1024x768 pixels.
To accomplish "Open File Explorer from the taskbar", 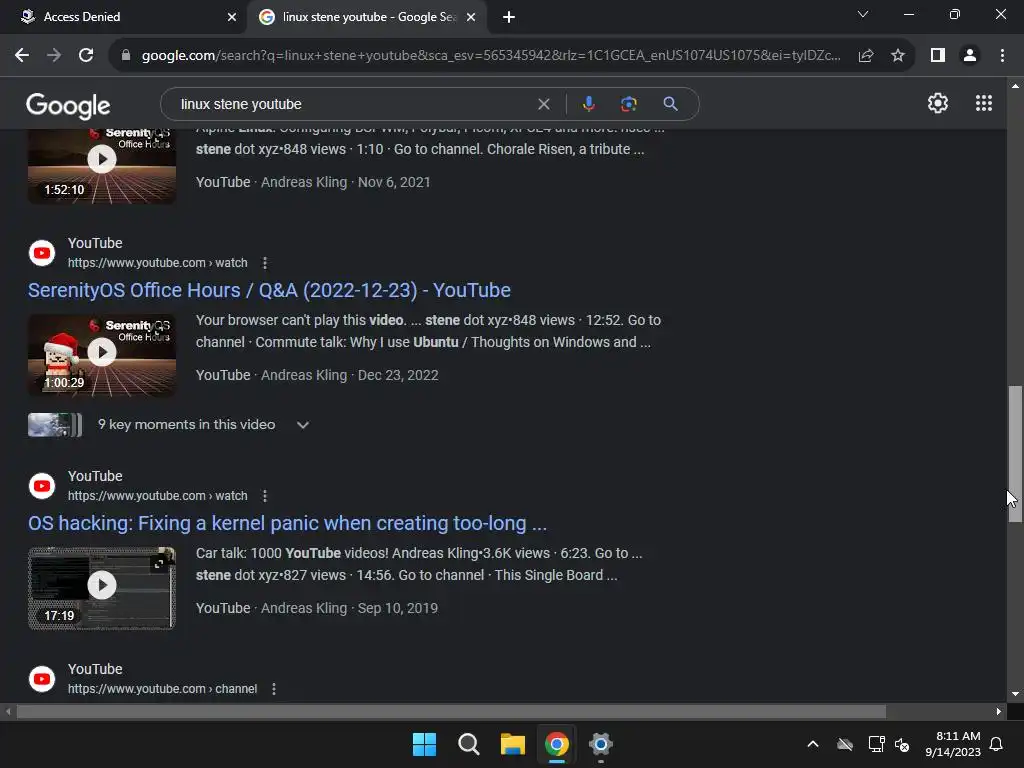I will tap(513, 744).
